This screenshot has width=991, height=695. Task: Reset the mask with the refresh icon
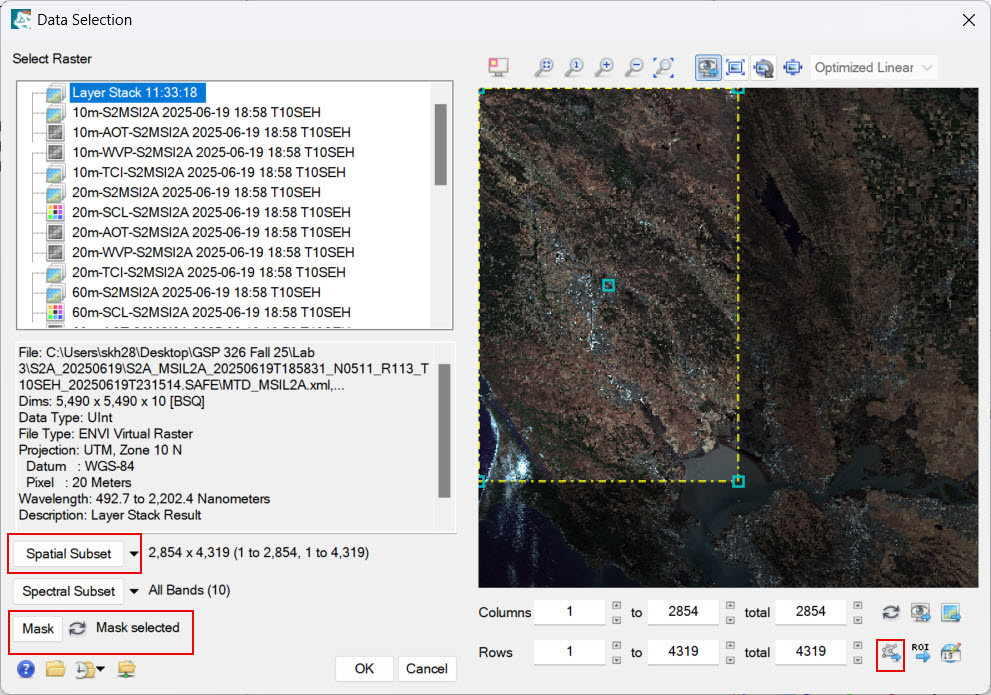77,629
